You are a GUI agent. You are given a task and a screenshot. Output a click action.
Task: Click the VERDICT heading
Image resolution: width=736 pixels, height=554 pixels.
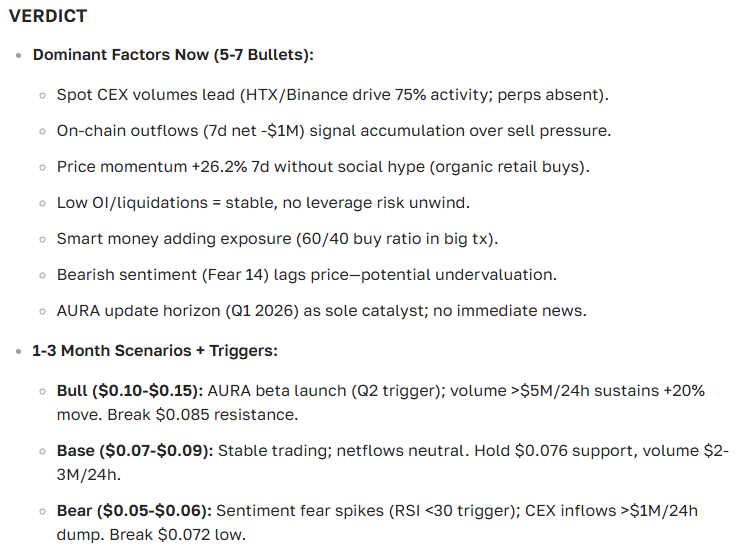(x=47, y=17)
